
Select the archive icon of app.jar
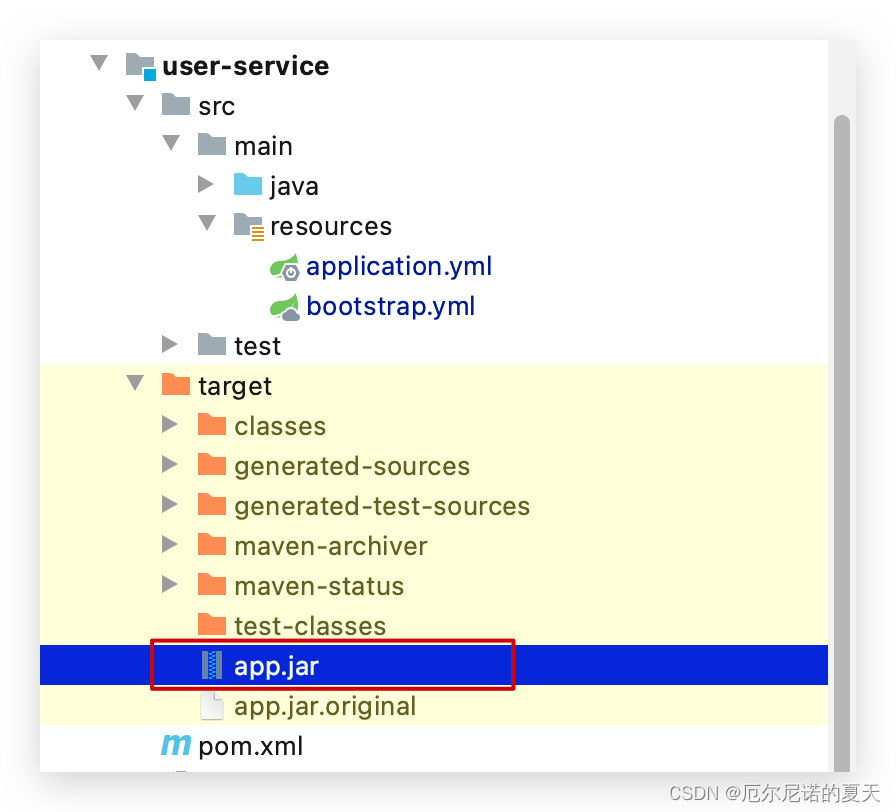coord(212,665)
